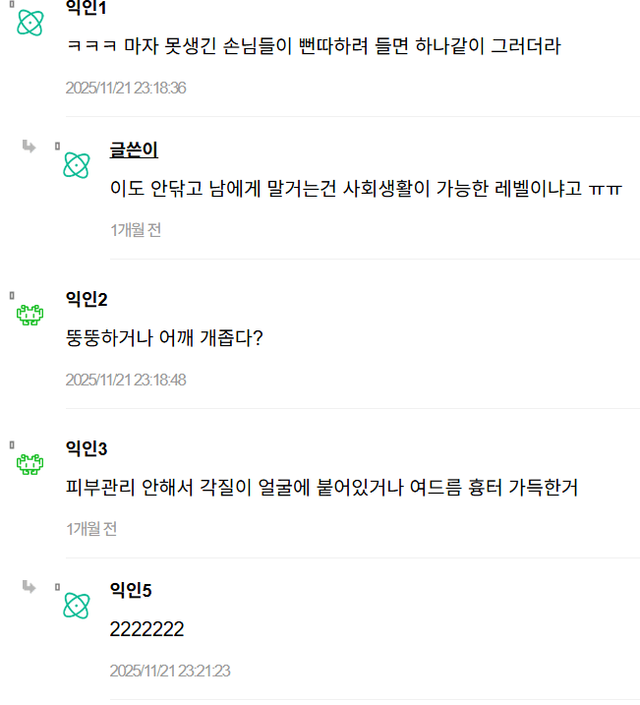Screen dimensions: 640x705
Task: Click the 익인3 username
Action: (86, 448)
